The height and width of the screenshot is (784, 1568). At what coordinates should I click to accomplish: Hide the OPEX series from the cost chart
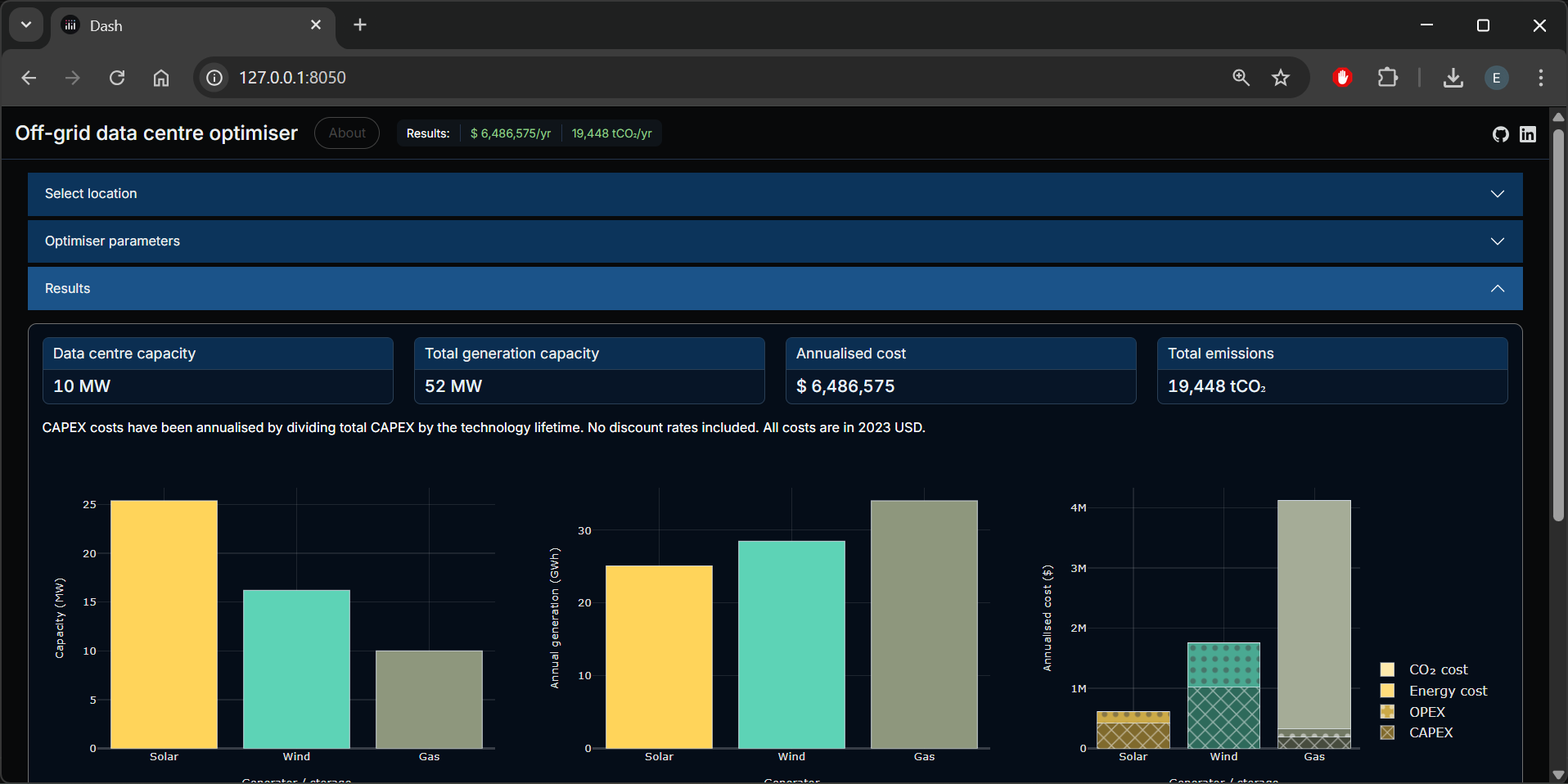pos(1426,712)
